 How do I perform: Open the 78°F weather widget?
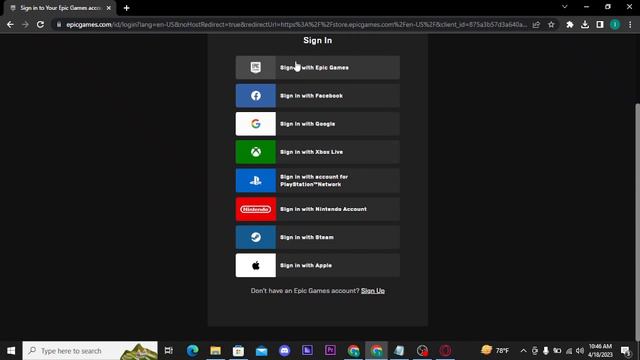click(x=495, y=351)
